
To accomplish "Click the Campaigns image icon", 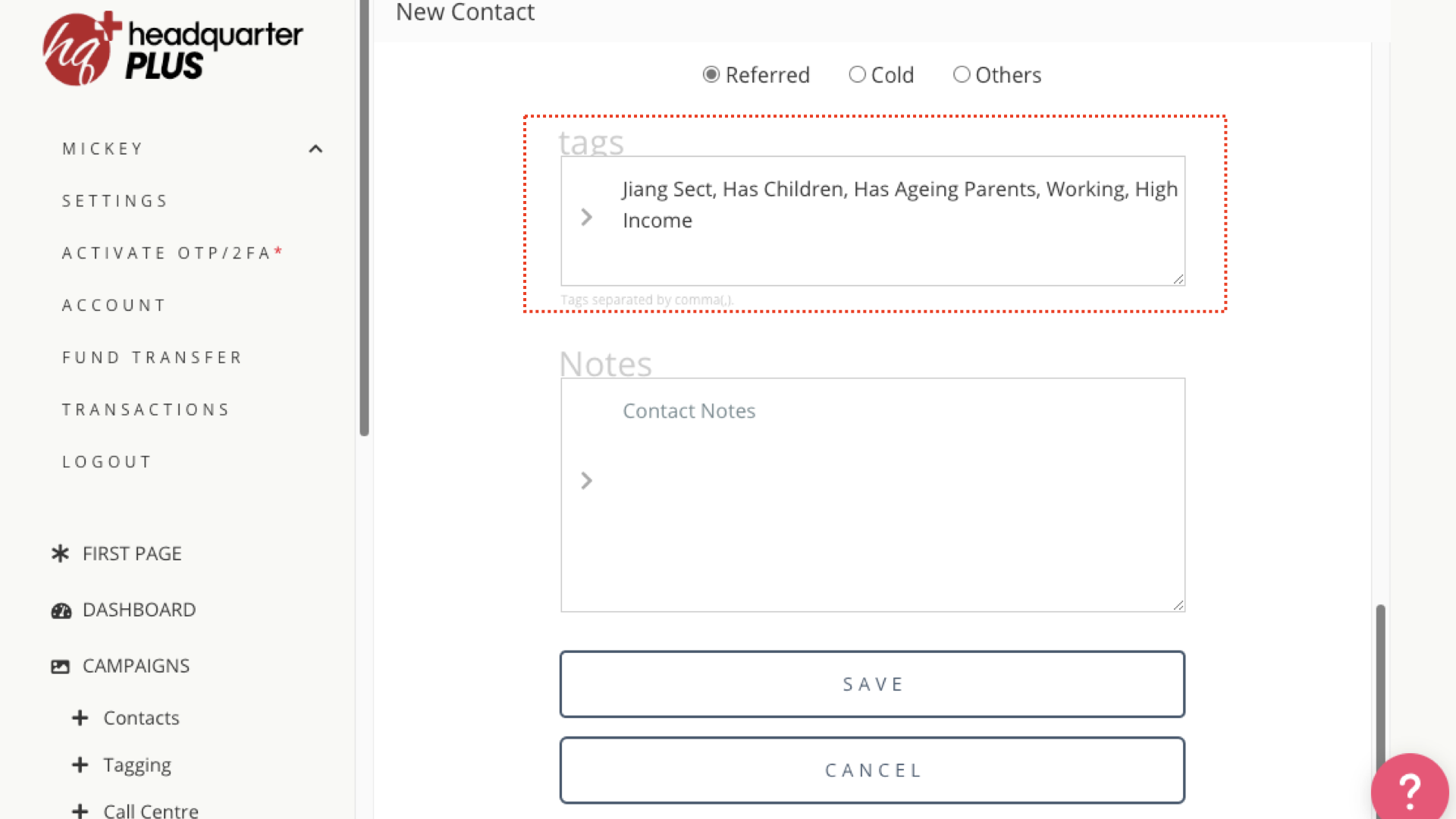I will click(60, 667).
